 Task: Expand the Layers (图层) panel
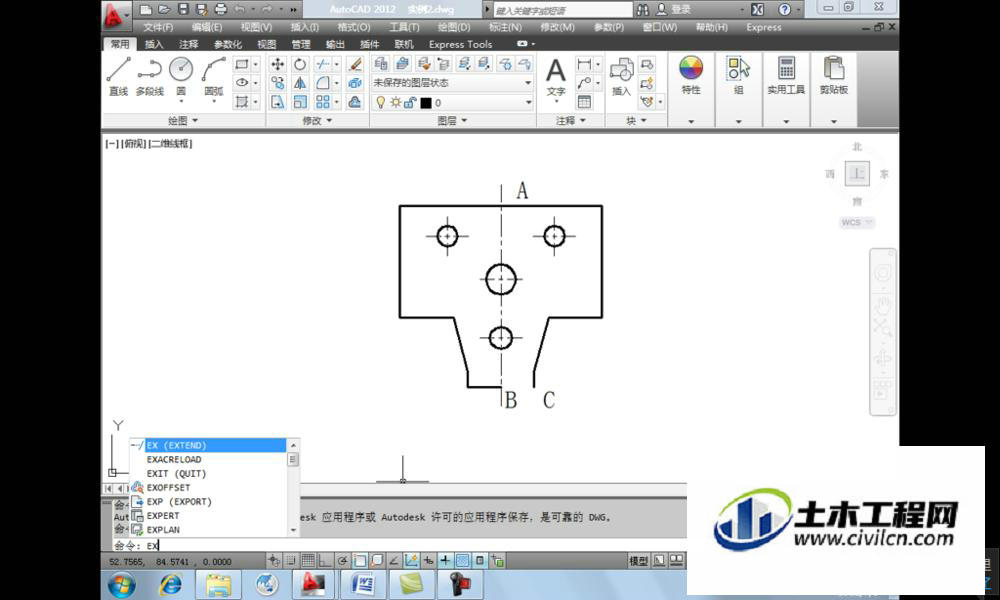click(x=453, y=121)
